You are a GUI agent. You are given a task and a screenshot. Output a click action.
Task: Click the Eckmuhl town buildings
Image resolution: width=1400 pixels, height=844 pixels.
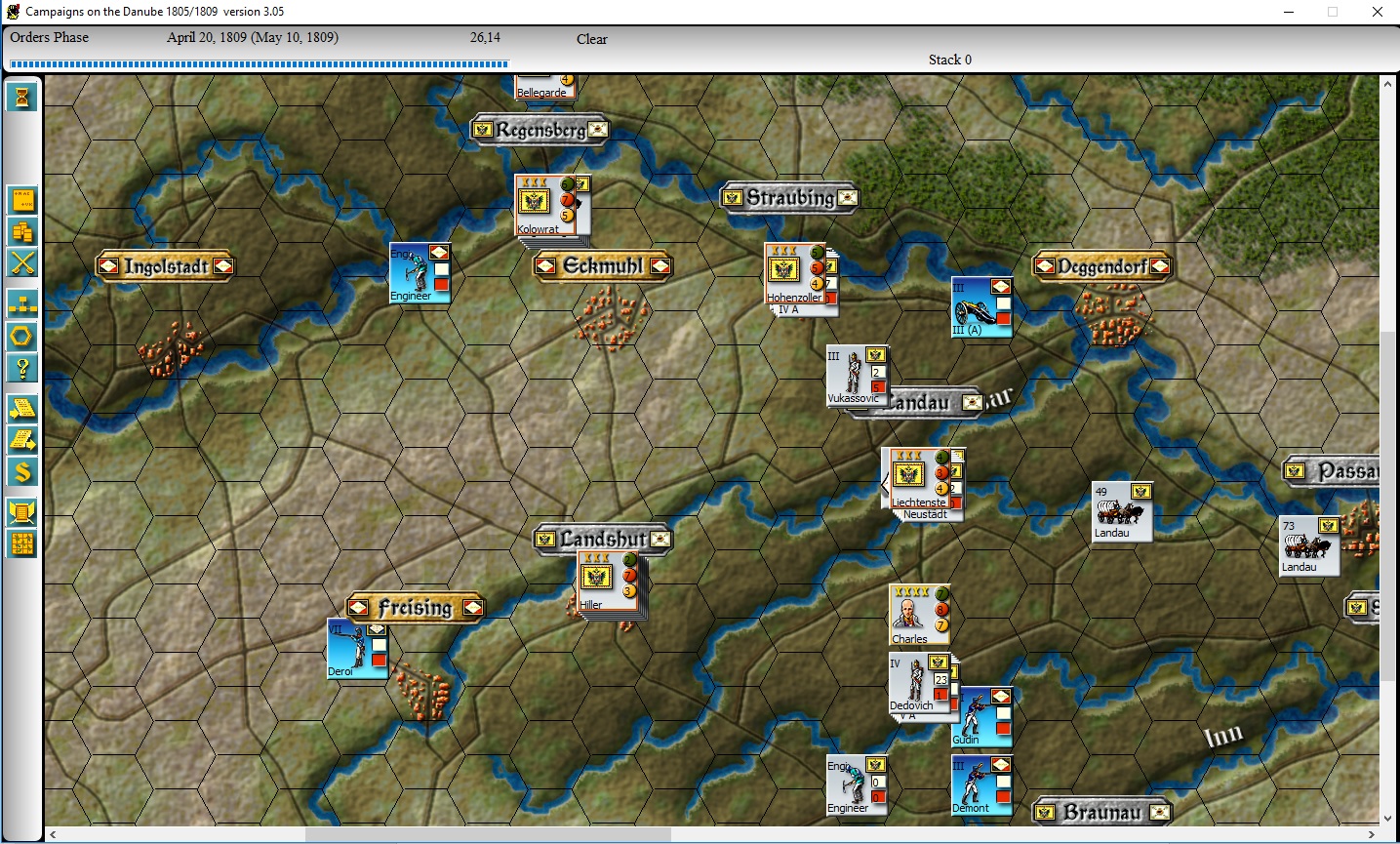pyautogui.click(x=612, y=319)
